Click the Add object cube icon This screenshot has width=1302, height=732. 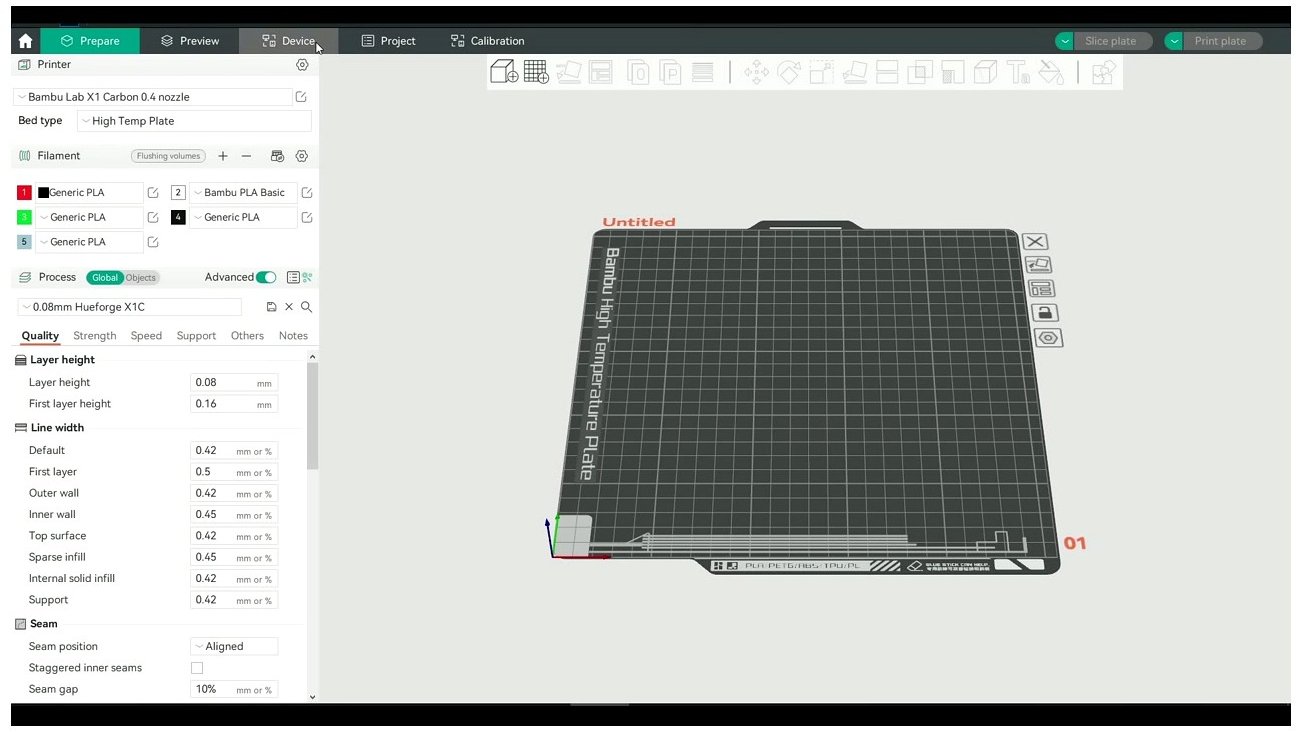(504, 72)
